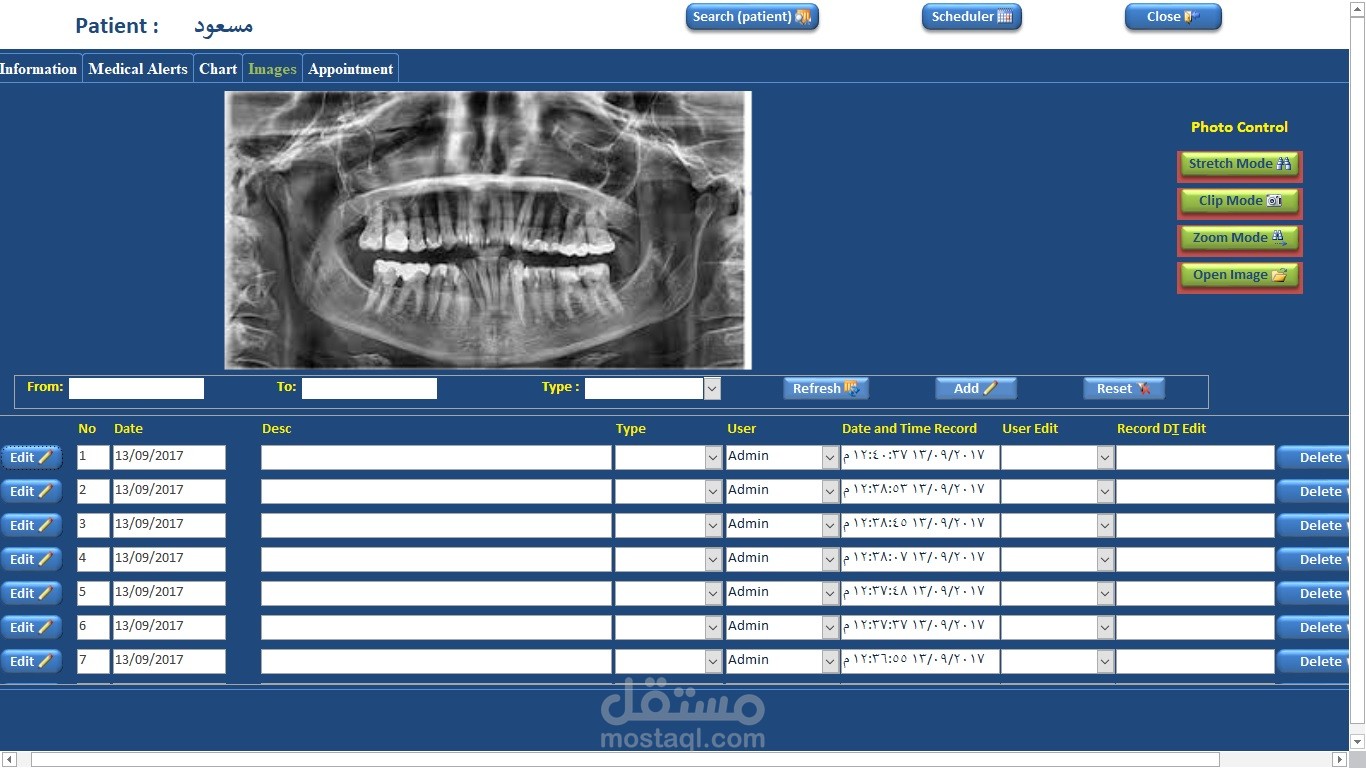Viewport: 1366px width, 768px height.
Task: Open User Edit dropdown in row 1
Action: pos(1105,457)
